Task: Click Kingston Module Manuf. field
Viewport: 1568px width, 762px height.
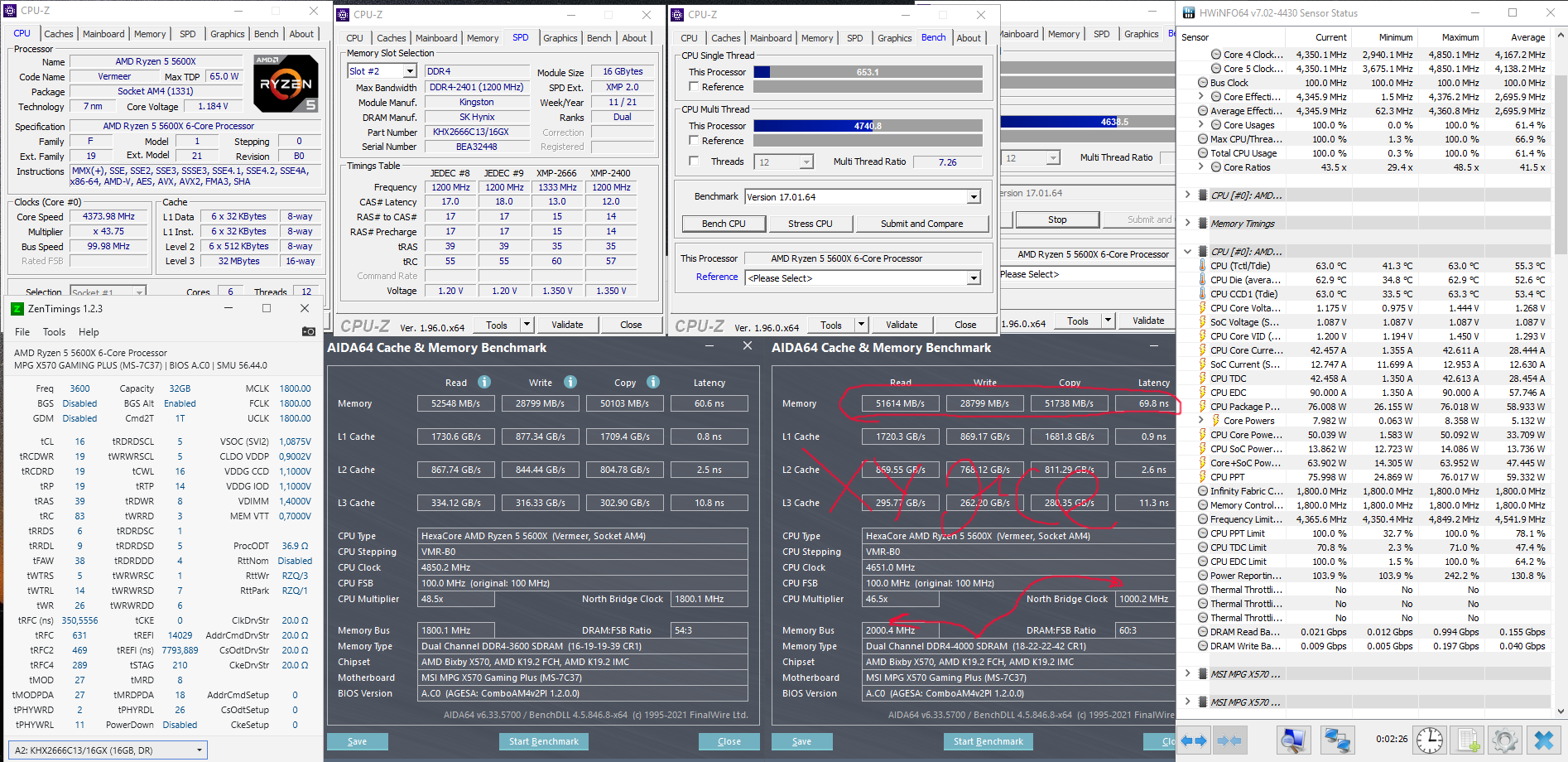Action: click(477, 103)
